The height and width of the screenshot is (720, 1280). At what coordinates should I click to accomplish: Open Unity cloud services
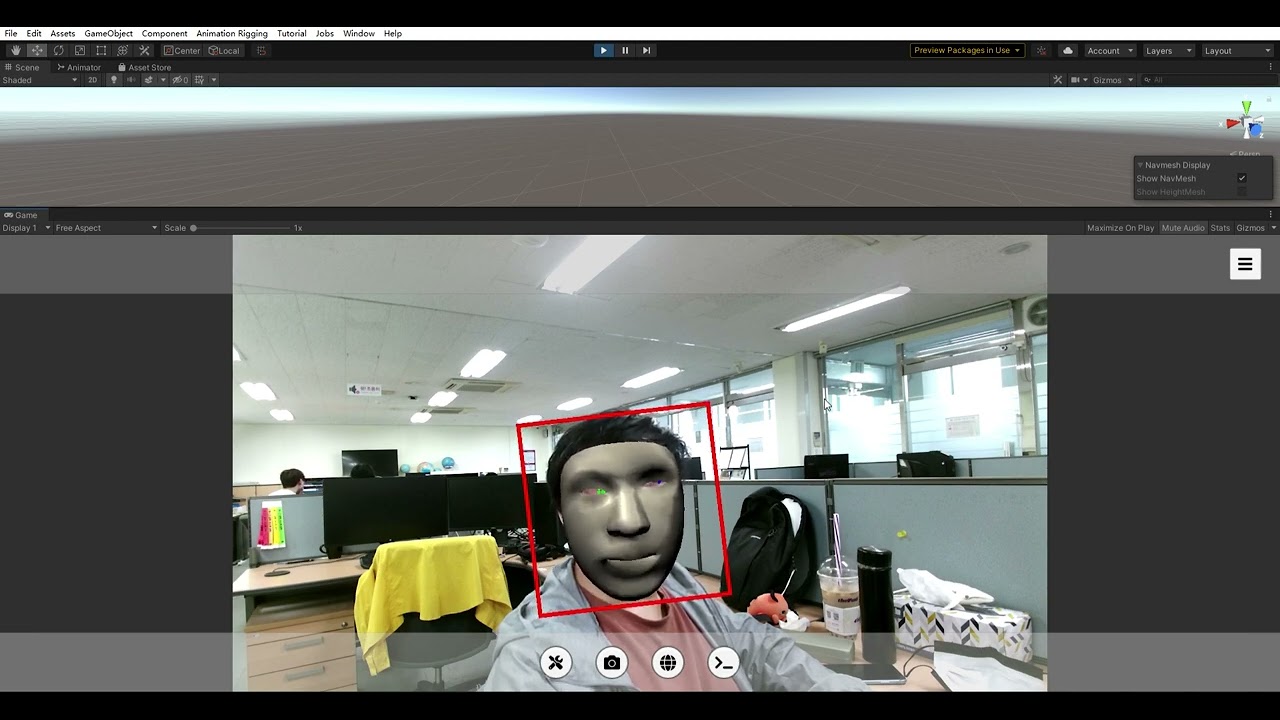pos(1067,50)
